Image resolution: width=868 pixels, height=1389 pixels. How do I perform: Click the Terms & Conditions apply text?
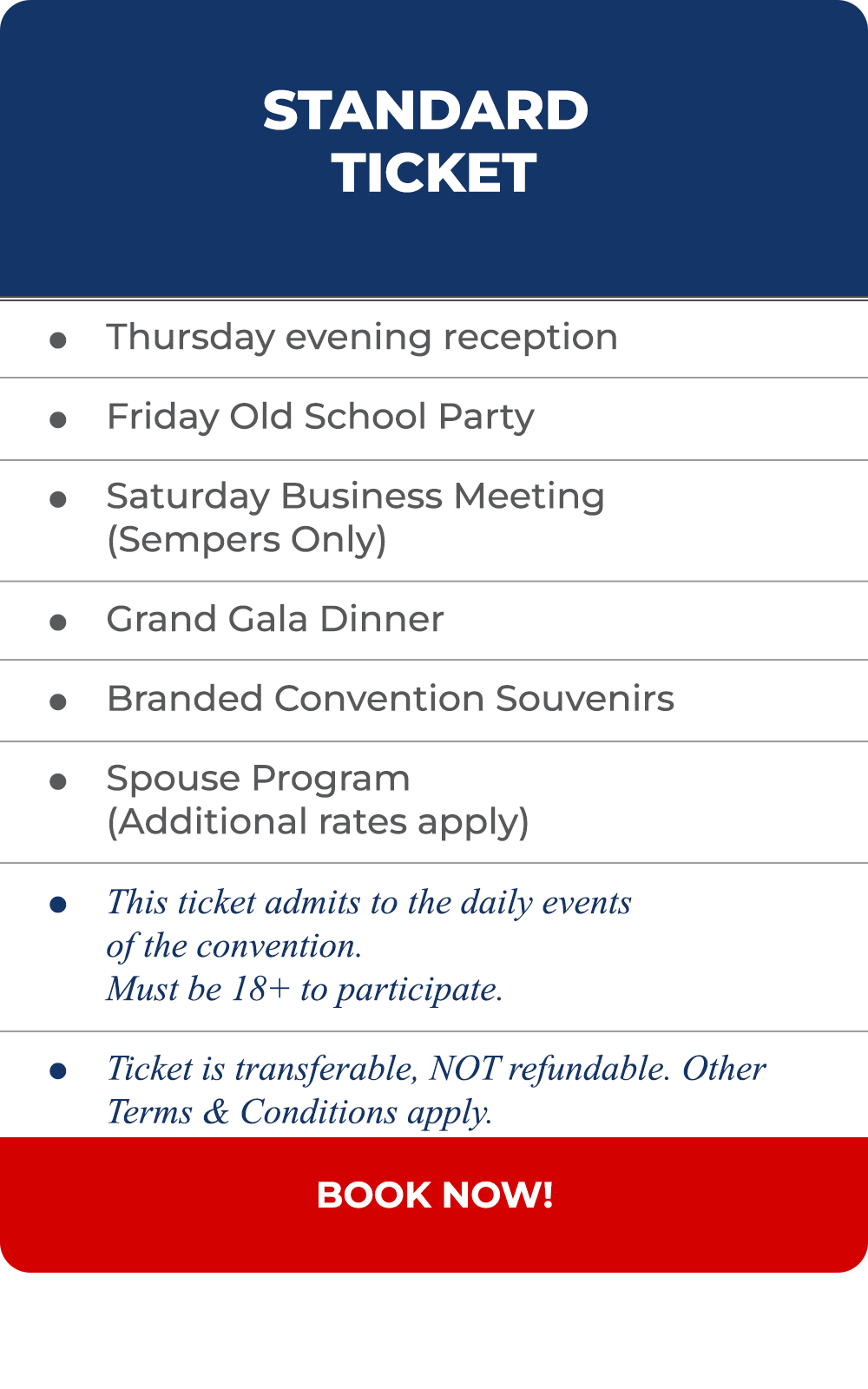point(299,1112)
